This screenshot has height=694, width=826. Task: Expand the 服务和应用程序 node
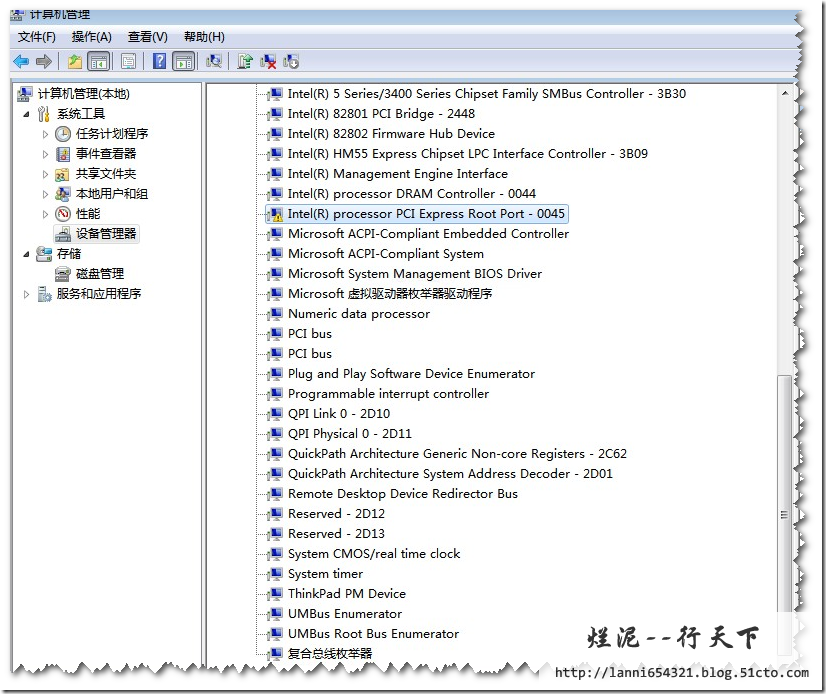click(26, 294)
